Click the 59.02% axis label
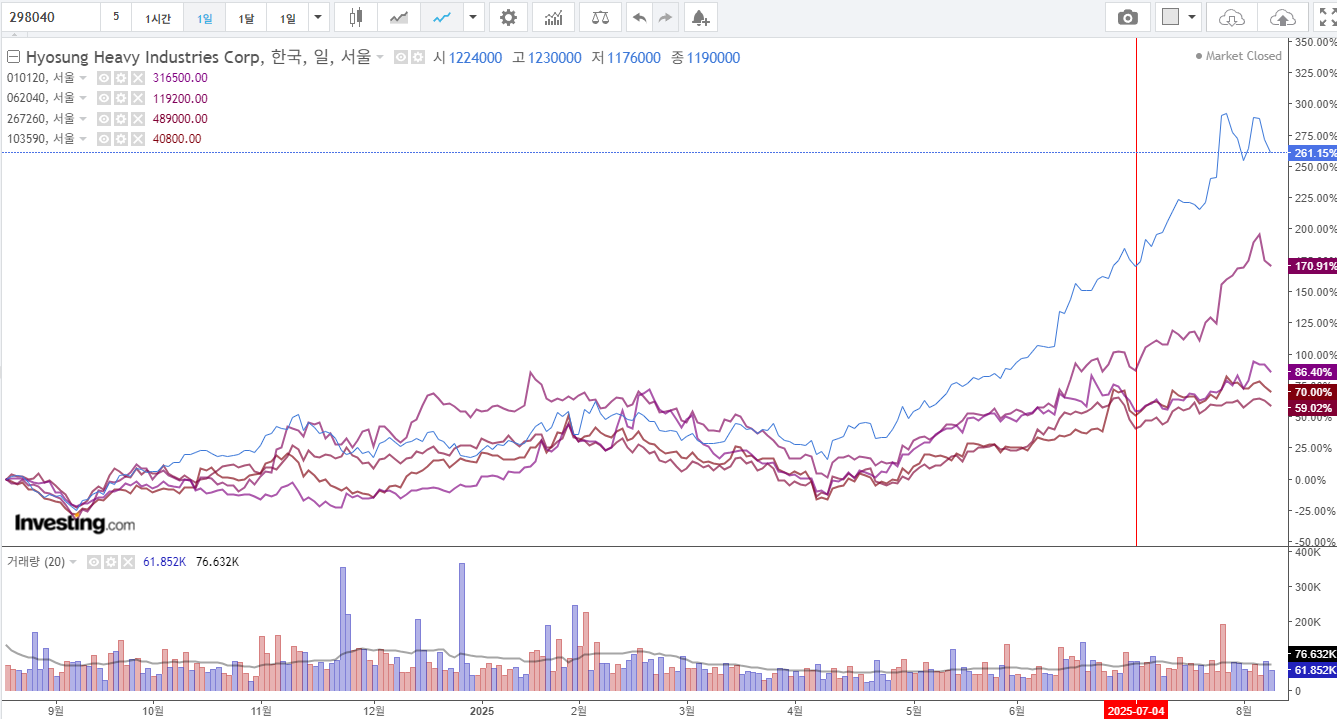 coord(1314,408)
